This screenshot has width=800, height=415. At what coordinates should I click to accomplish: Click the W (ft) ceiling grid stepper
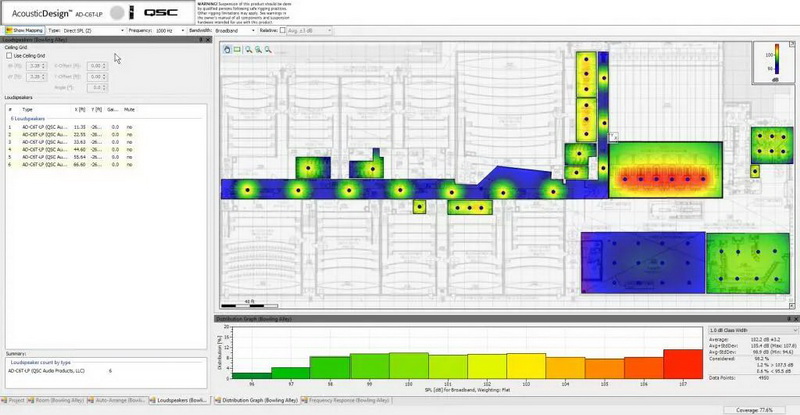click(x=36, y=66)
